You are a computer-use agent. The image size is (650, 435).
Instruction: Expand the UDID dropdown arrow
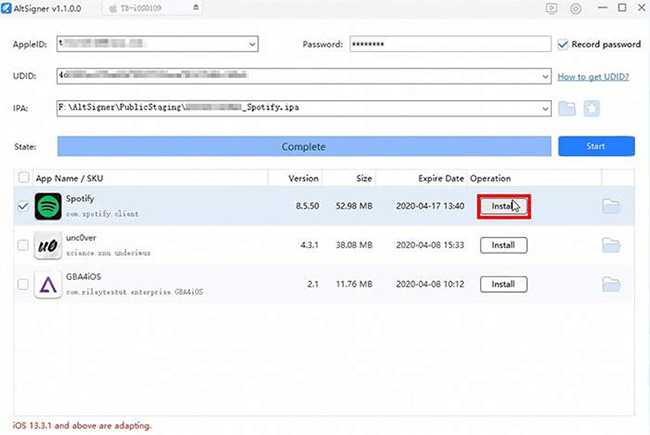tap(543, 76)
